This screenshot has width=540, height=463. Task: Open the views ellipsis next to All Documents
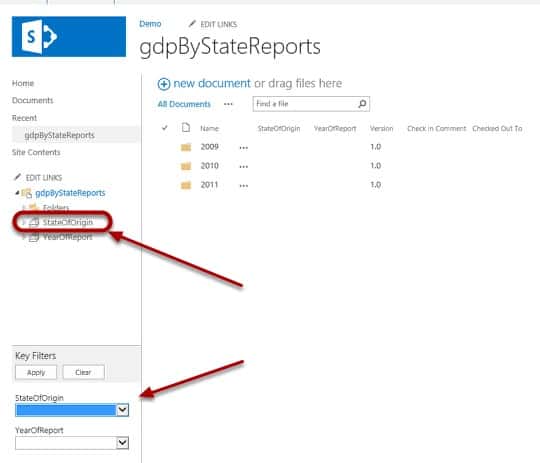click(x=228, y=104)
